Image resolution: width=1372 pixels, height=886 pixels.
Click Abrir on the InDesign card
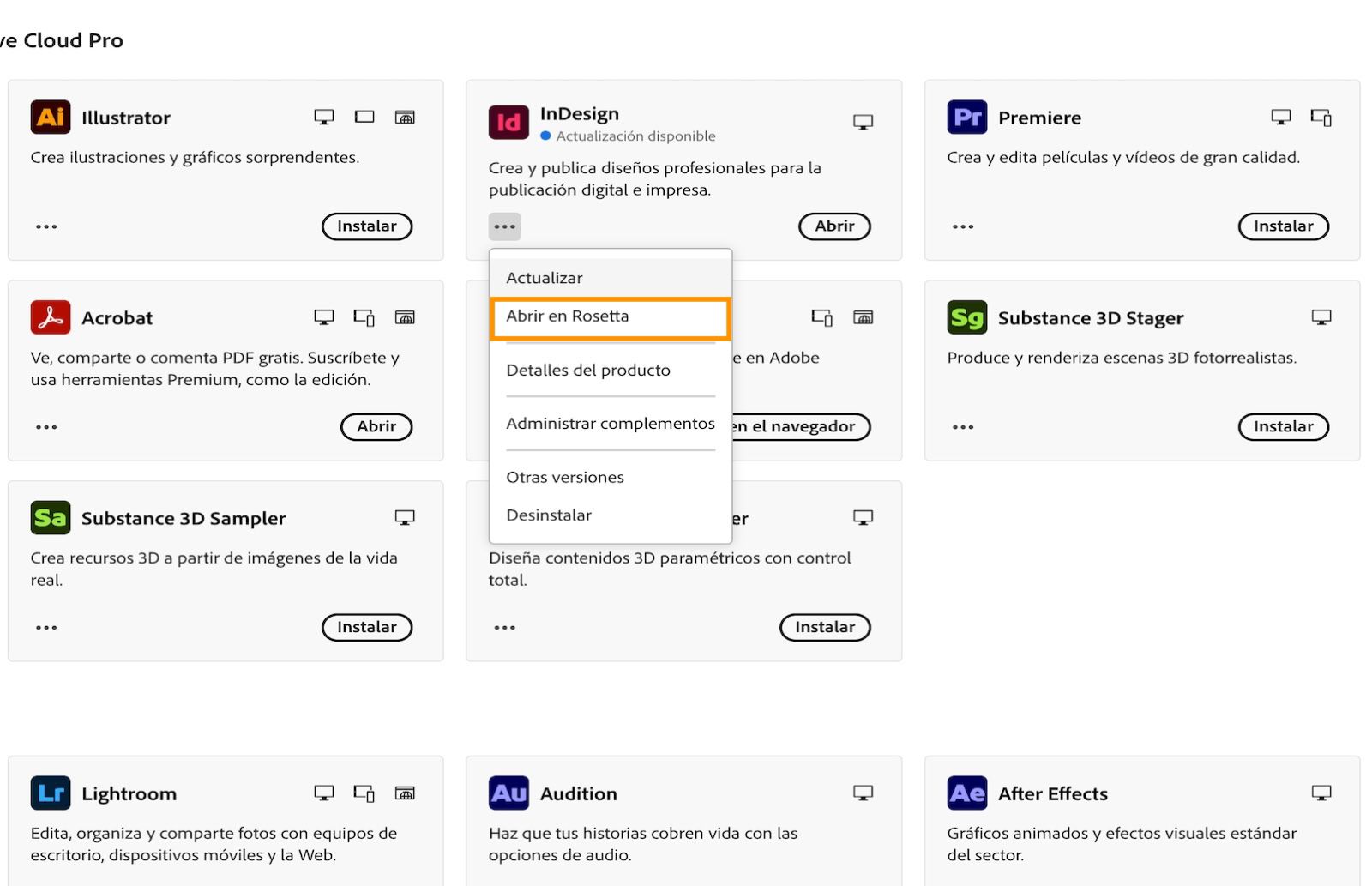point(834,226)
